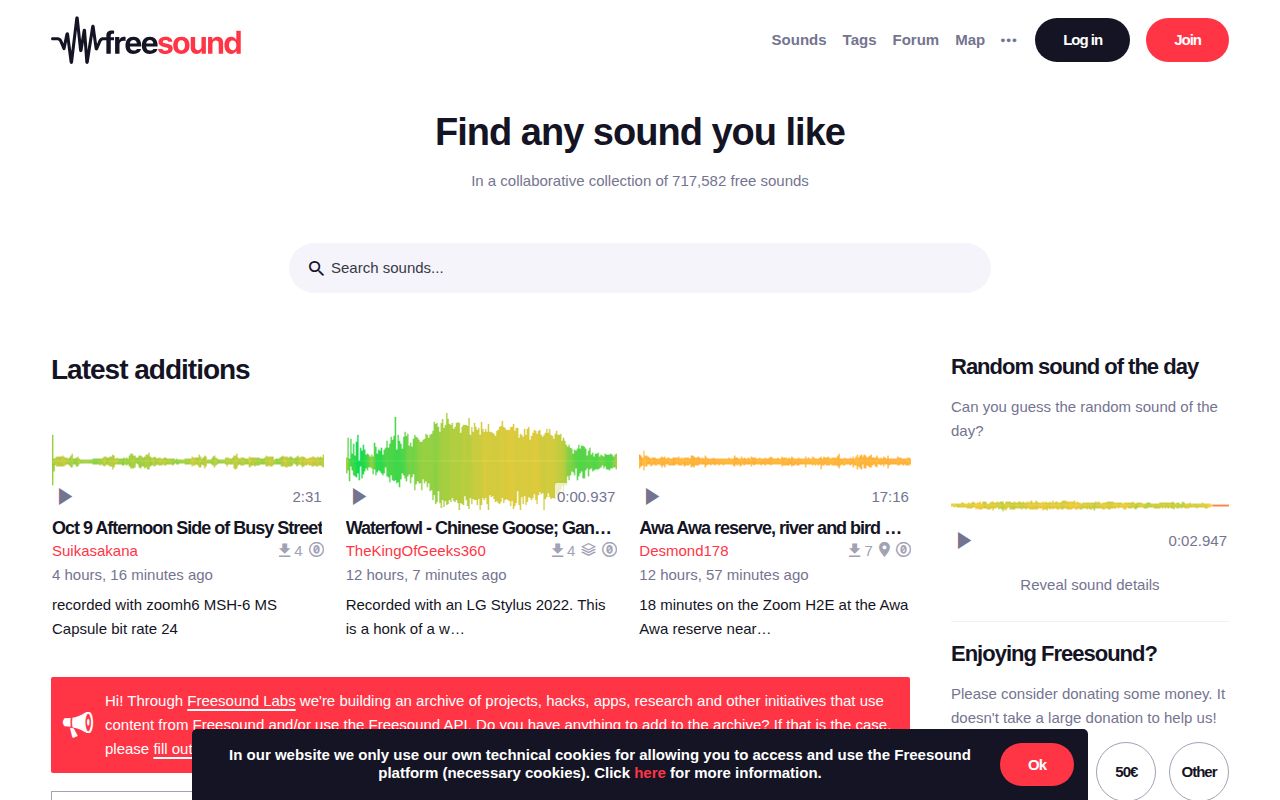Click the pack icon on the Waterfowl sound

[x=587, y=549]
